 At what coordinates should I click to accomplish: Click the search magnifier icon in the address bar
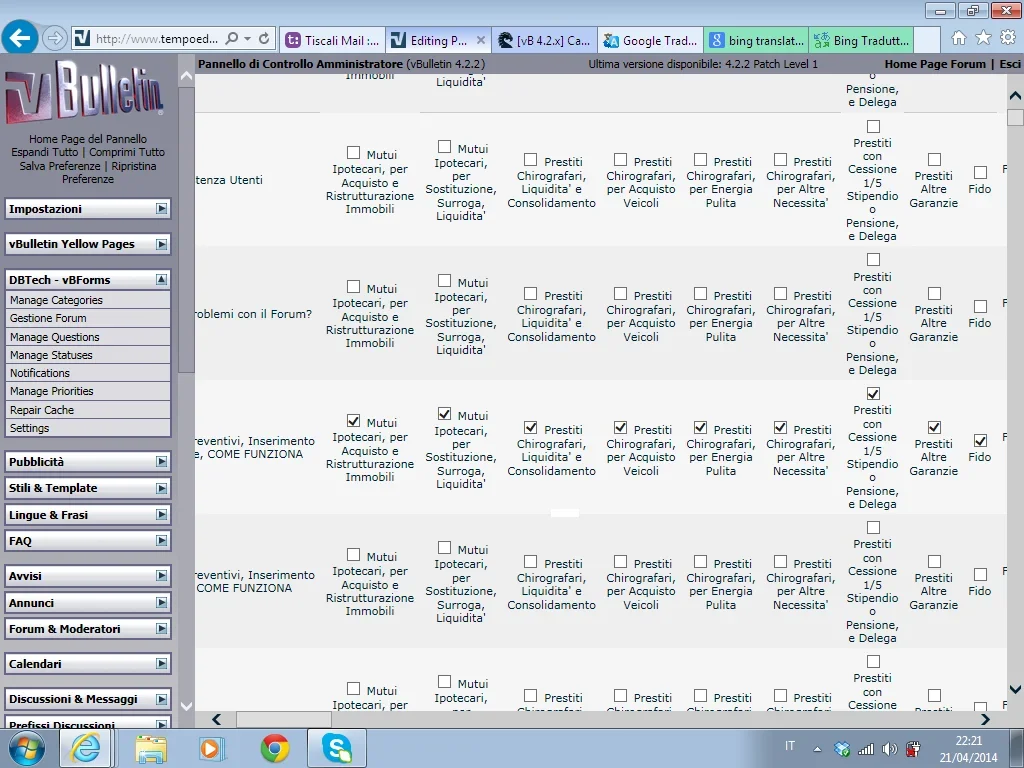(x=232, y=39)
